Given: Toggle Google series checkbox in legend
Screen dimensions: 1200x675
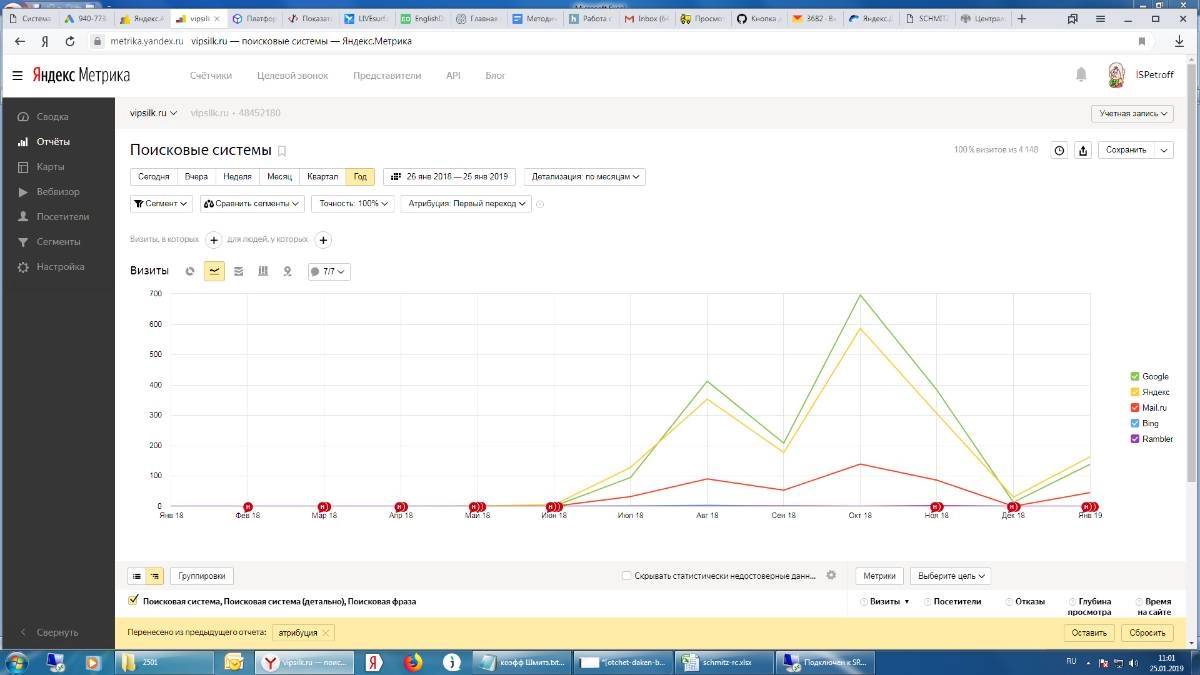Looking at the screenshot, I should pyautogui.click(x=1134, y=377).
